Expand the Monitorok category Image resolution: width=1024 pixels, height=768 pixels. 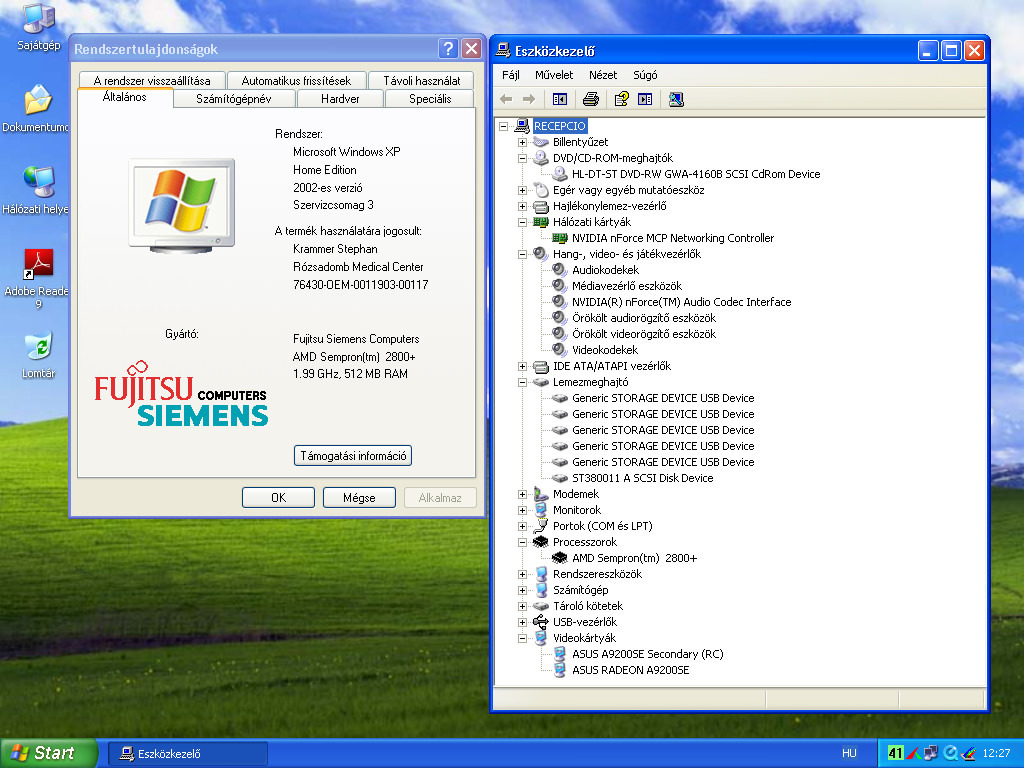[522, 510]
